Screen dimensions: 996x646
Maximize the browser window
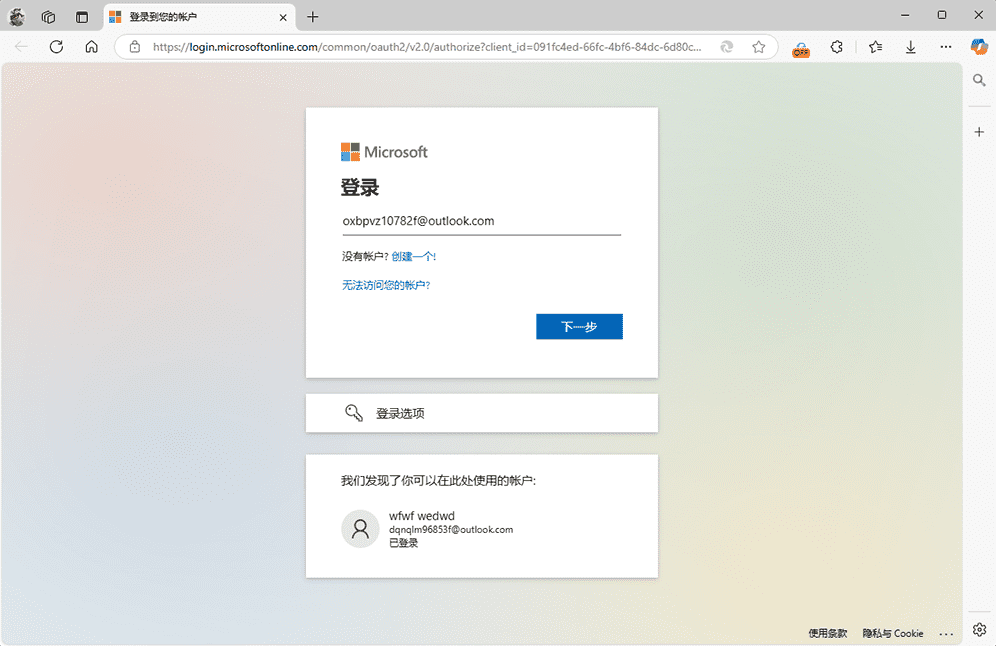click(x=942, y=15)
